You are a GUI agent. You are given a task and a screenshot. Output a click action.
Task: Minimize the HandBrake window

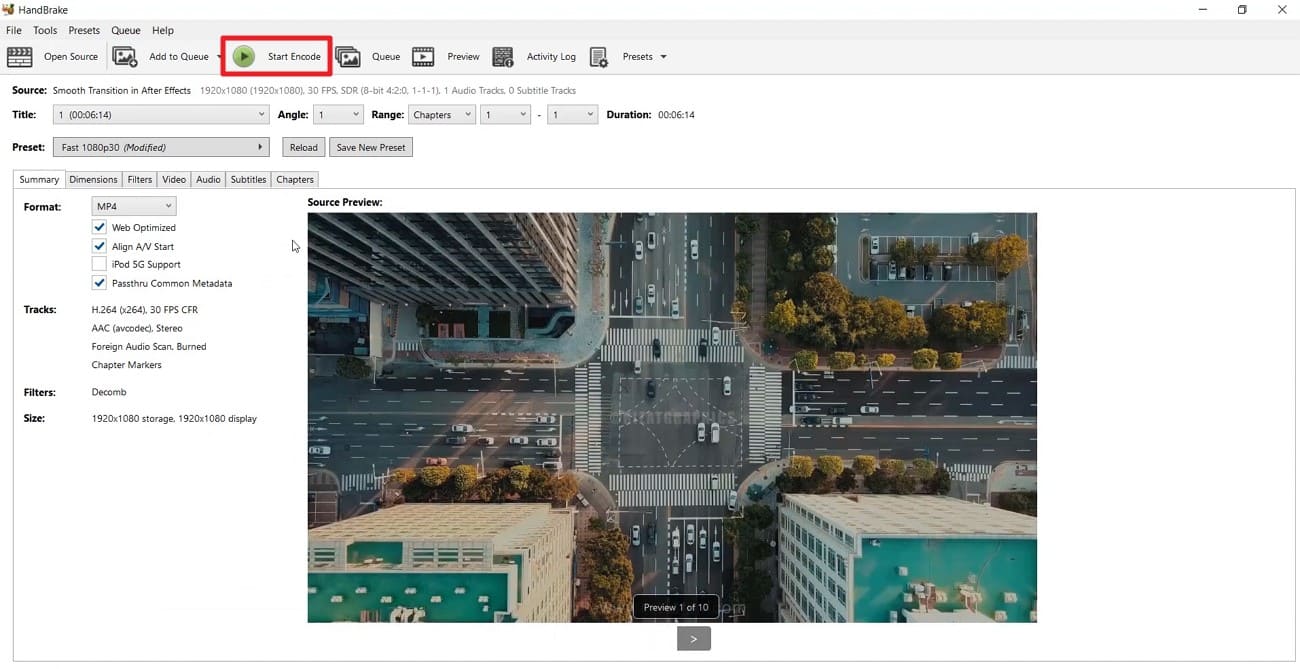click(x=1201, y=10)
